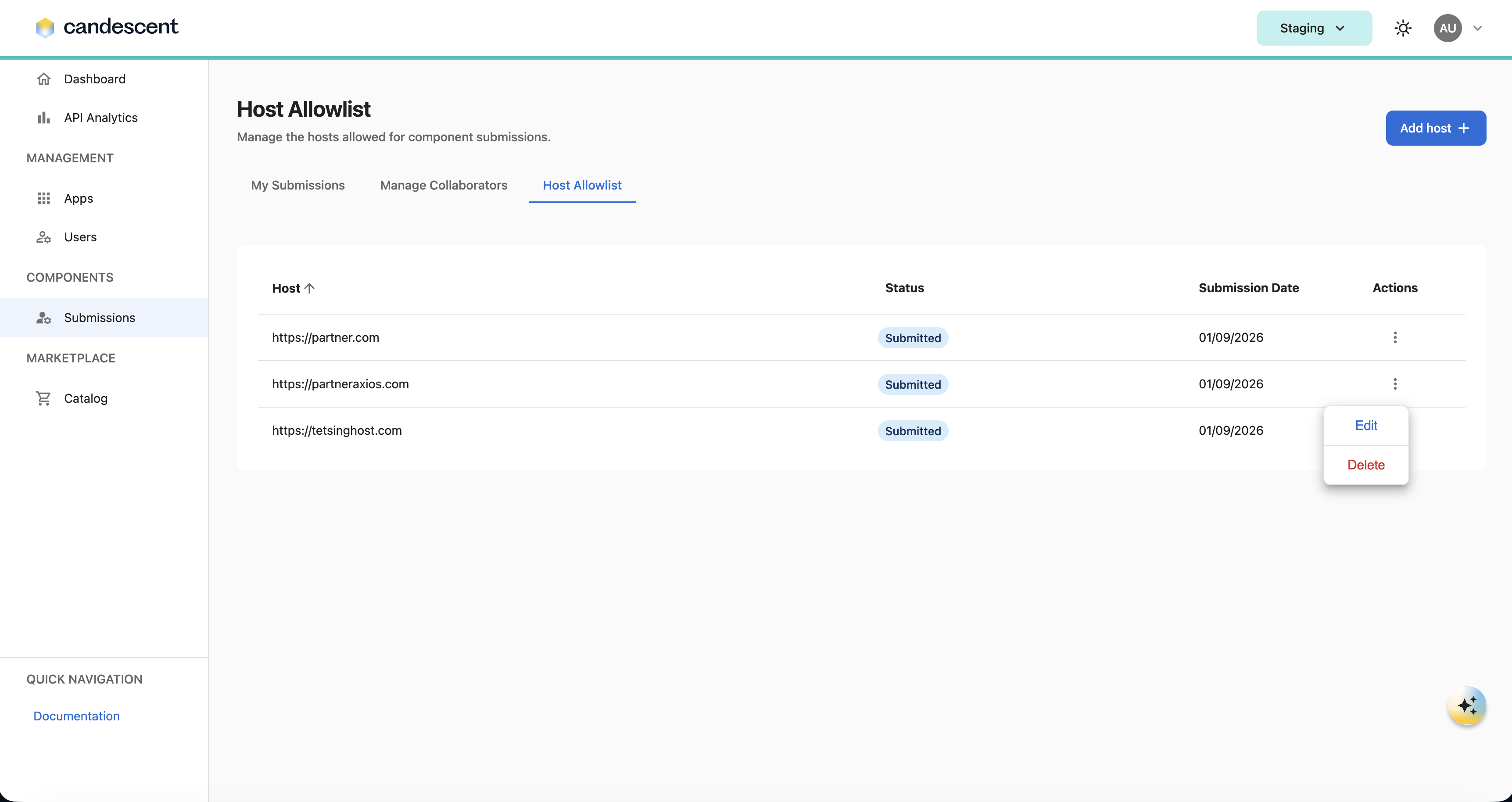Go to API Analytics page
Viewport: 1512px width, 802px height.
pos(104,118)
